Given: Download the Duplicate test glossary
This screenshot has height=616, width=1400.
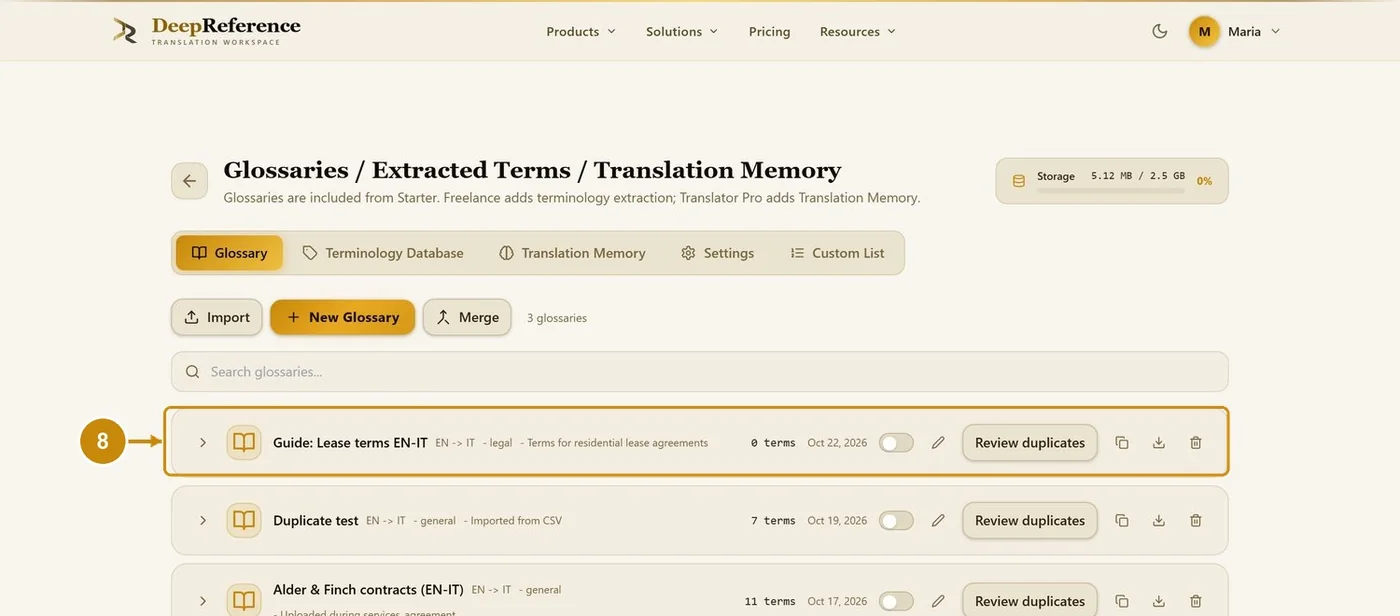Looking at the screenshot, I should [x=1159, y=521].
